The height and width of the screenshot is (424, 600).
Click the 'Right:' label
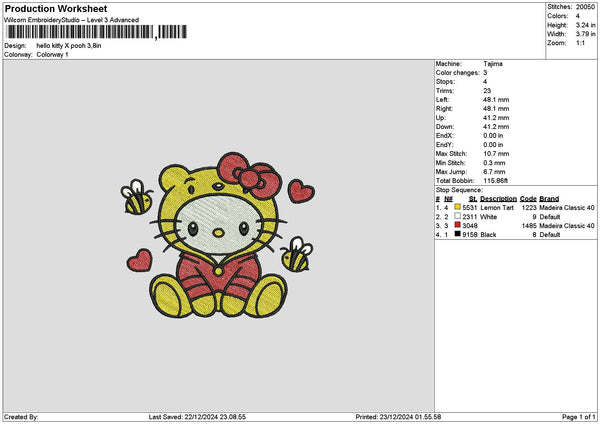[444, 109]
